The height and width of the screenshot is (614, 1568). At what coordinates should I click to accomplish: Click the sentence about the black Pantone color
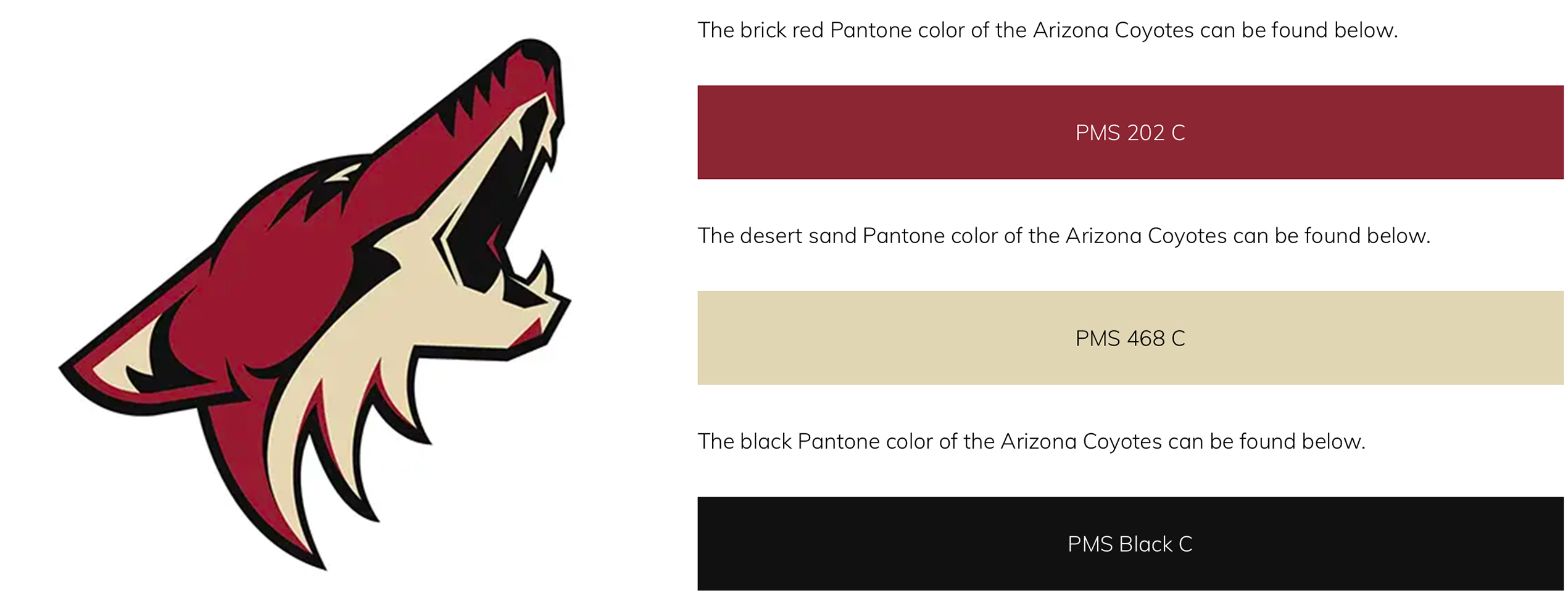(1031, 441)
